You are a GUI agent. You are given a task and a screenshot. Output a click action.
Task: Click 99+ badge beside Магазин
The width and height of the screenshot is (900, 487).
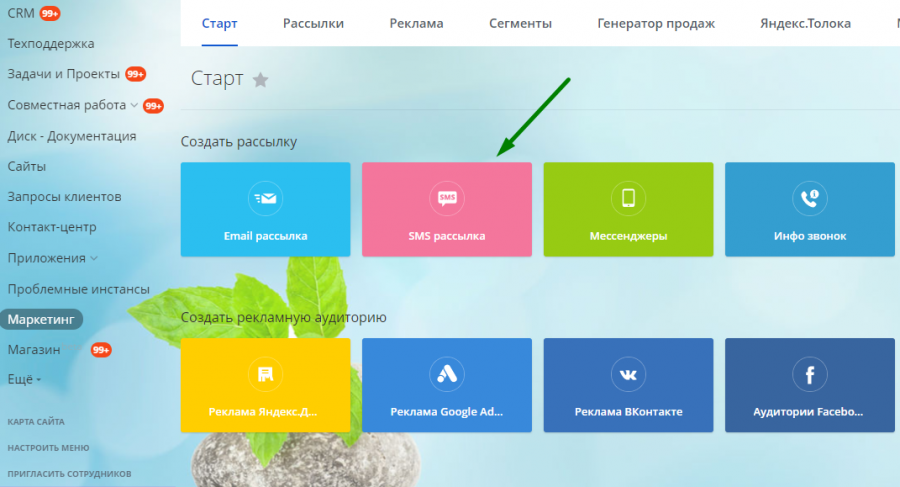[x=101, y=350]
